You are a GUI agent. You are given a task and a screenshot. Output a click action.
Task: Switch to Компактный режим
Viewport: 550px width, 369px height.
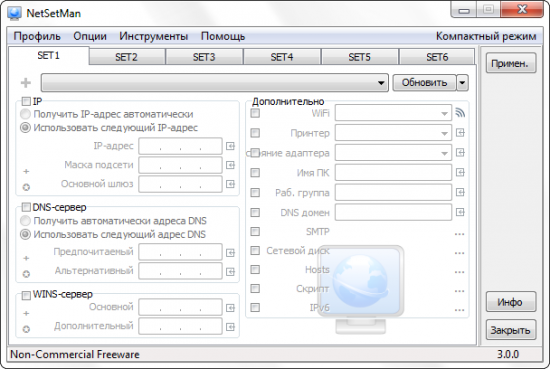click(x=486, y=36)
